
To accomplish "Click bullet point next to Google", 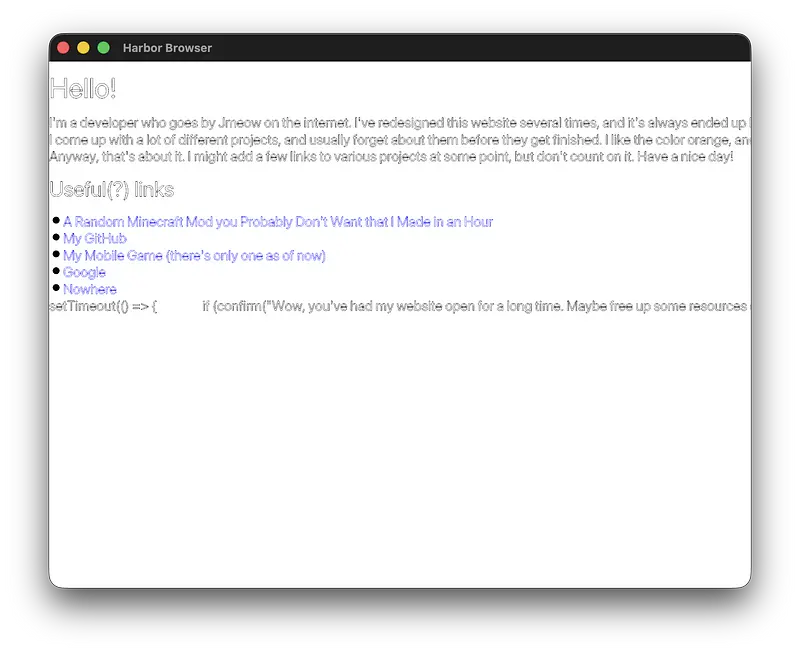I will [x=56, y=271].
